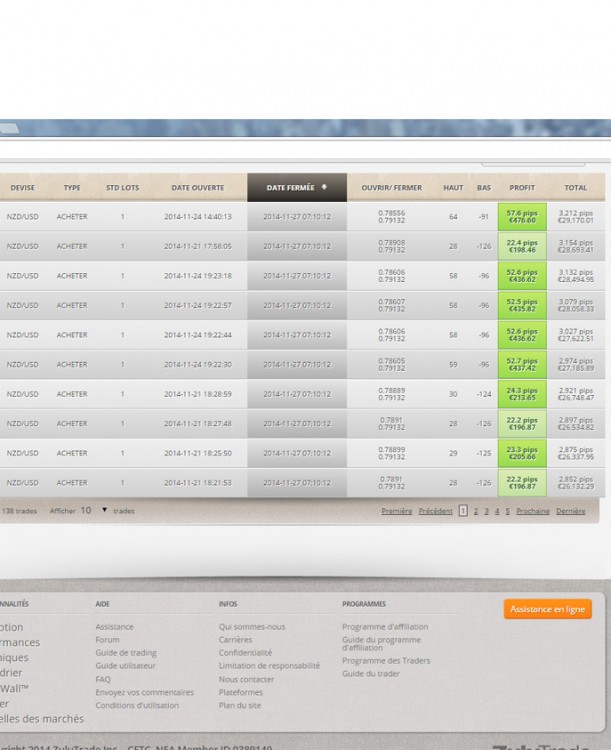The width and height of the screenshot is (611, 750).
Task: Go to page 5 of trades
Action: point(507,511)
